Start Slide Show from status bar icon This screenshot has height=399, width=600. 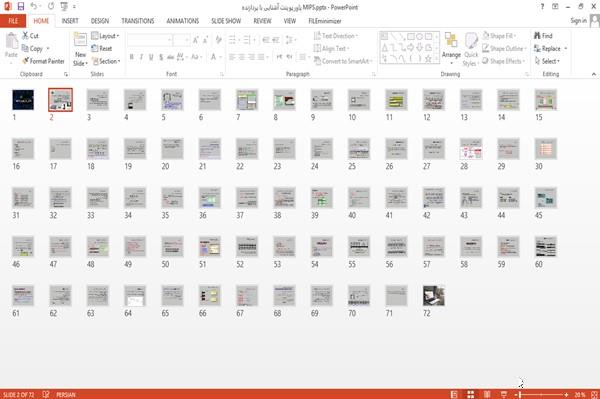tap(504, 394)
